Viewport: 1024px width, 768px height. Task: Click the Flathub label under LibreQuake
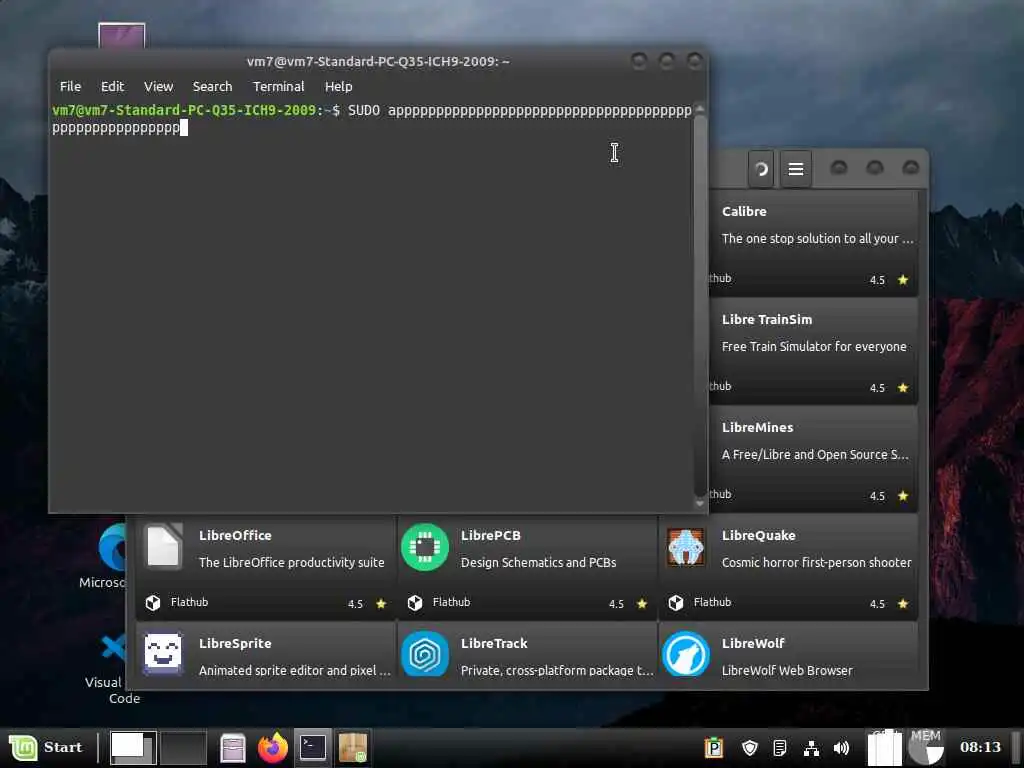pos(712,602)
